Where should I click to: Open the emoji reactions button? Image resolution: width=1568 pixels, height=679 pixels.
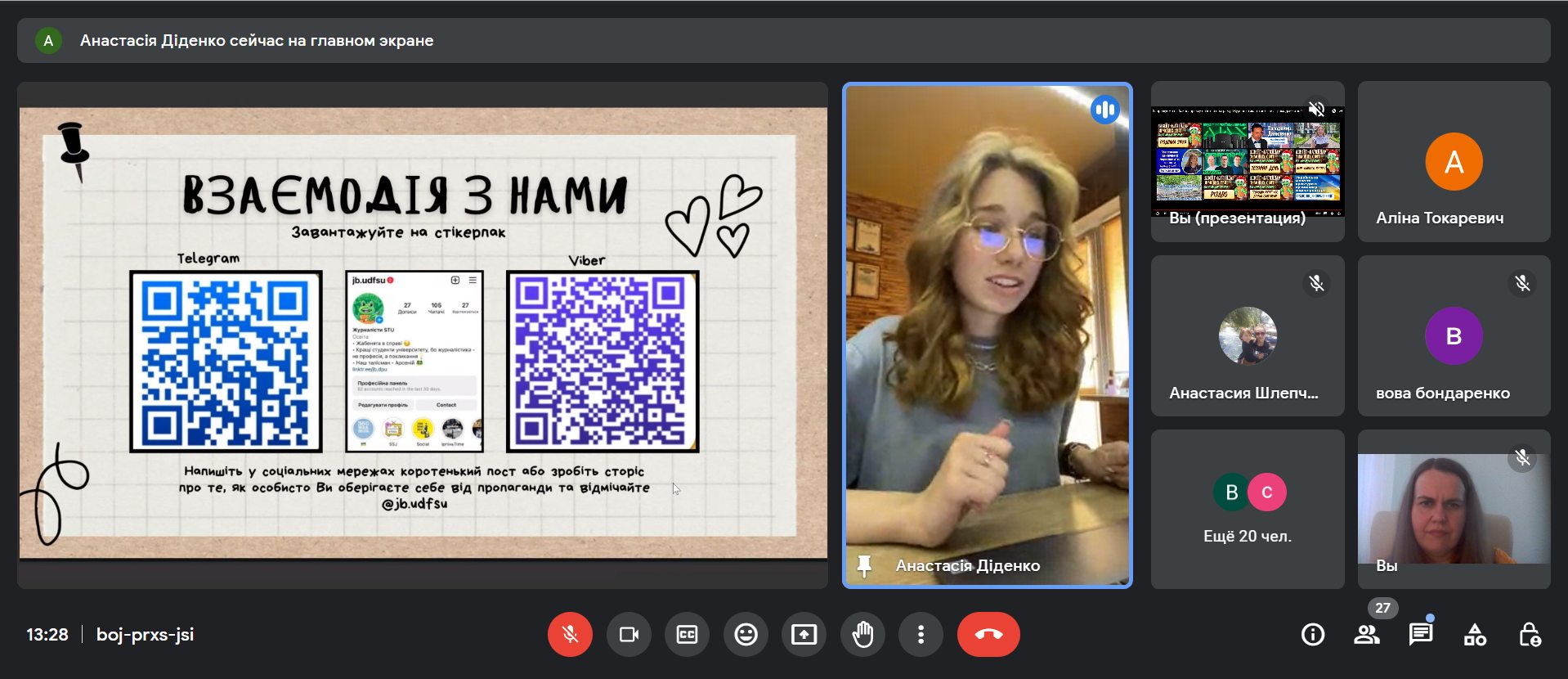point(746,634)
